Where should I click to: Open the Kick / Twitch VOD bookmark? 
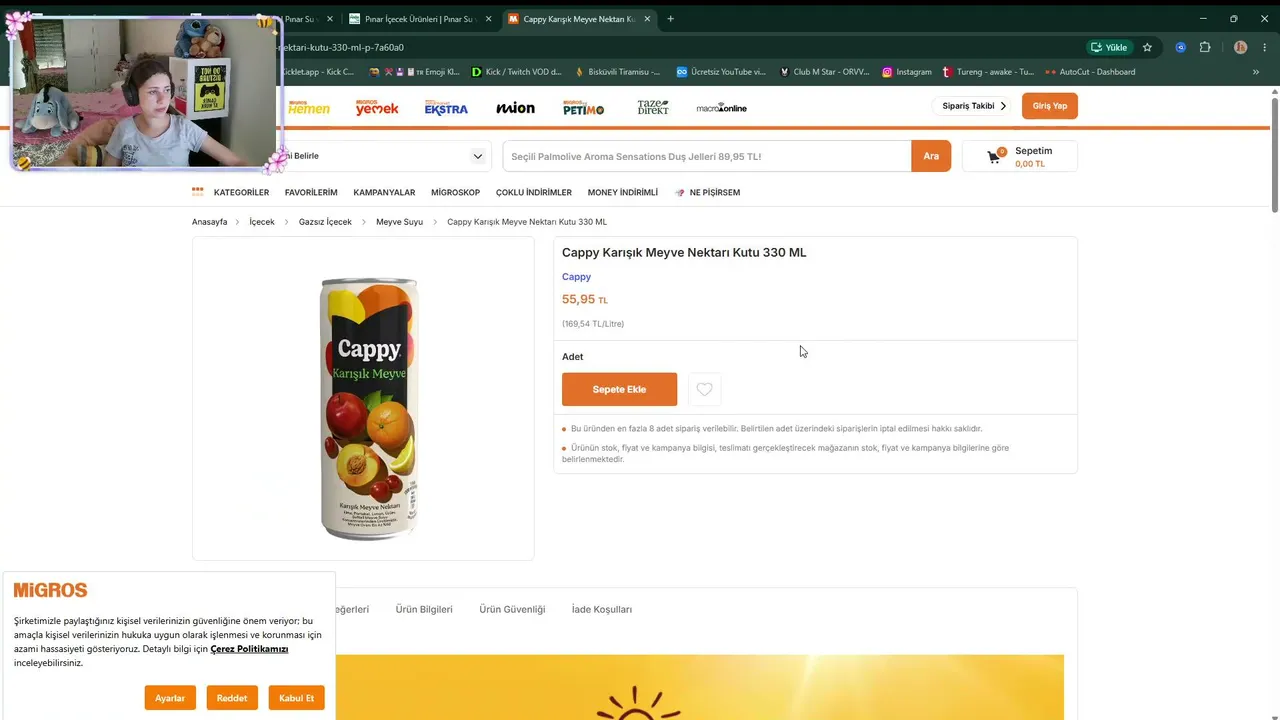point(516,72)
